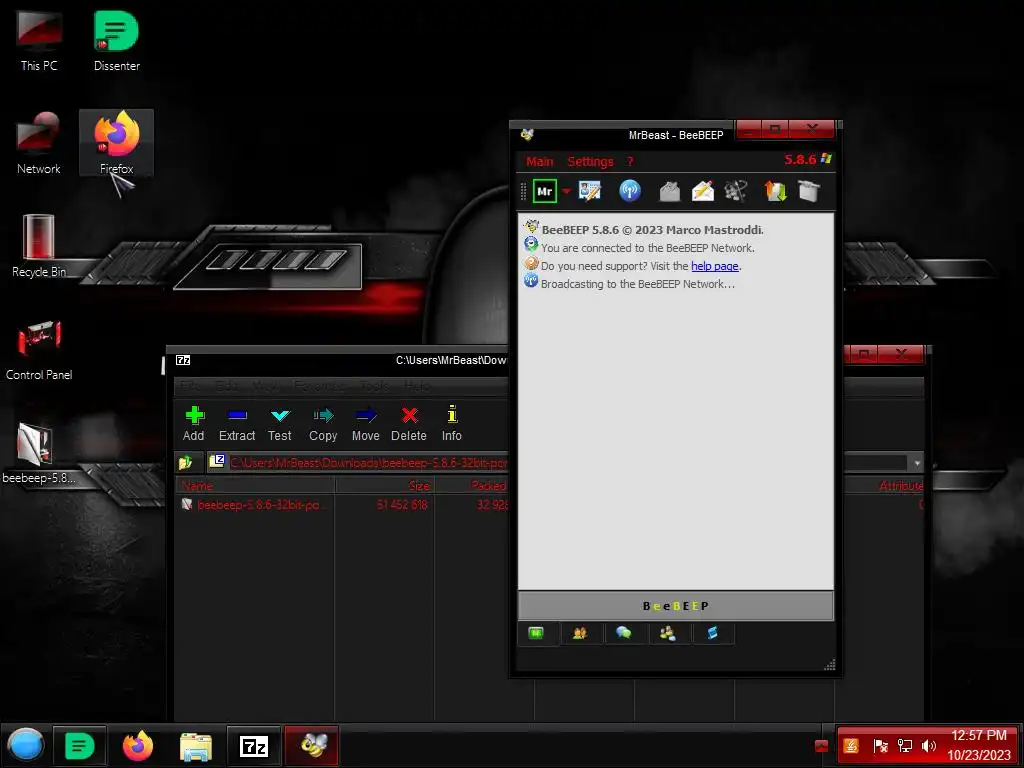The height and width of the screenshot is (768, 1024).
Task: Click the blue broadcast antenna icon in BeeBEEP toolbar
Action: tap(630, 191)
